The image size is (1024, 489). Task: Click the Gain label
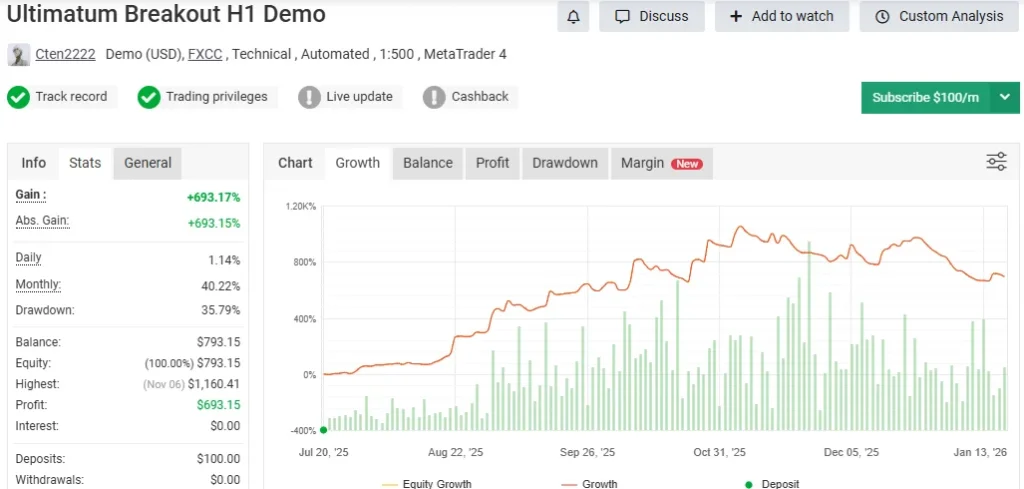pyautogui.click(x=31, y=195)
